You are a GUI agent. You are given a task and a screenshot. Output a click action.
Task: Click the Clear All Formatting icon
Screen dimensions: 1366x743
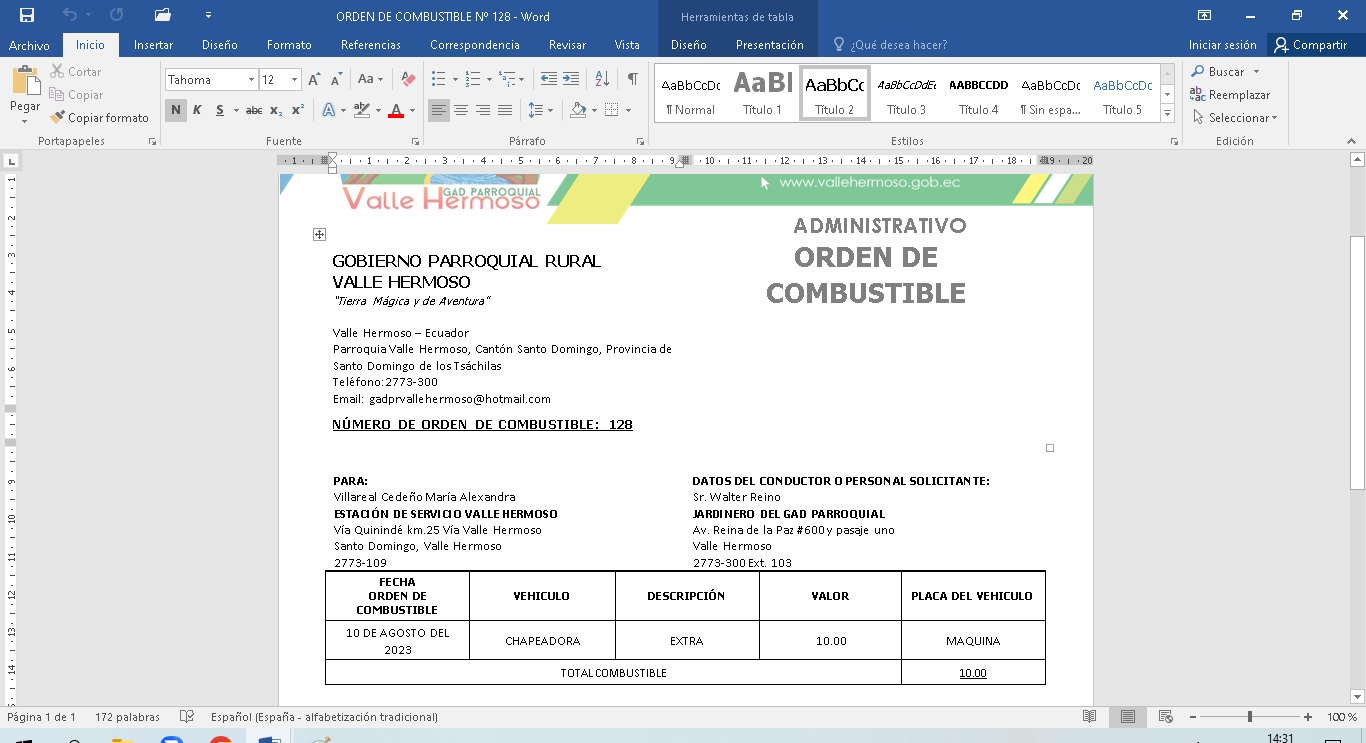click(407, 79)
